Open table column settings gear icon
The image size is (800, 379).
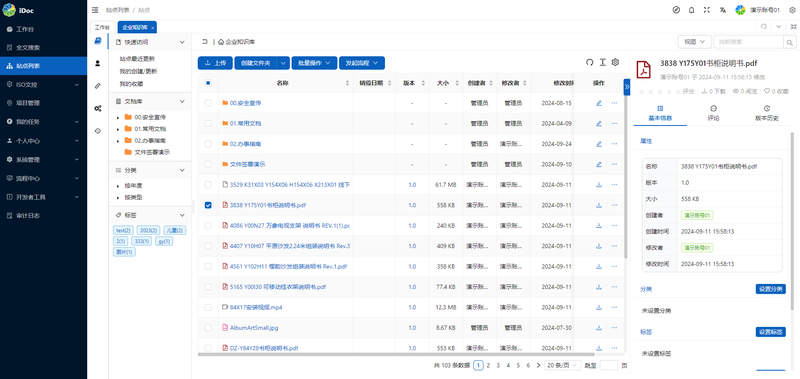click(615, 62)
